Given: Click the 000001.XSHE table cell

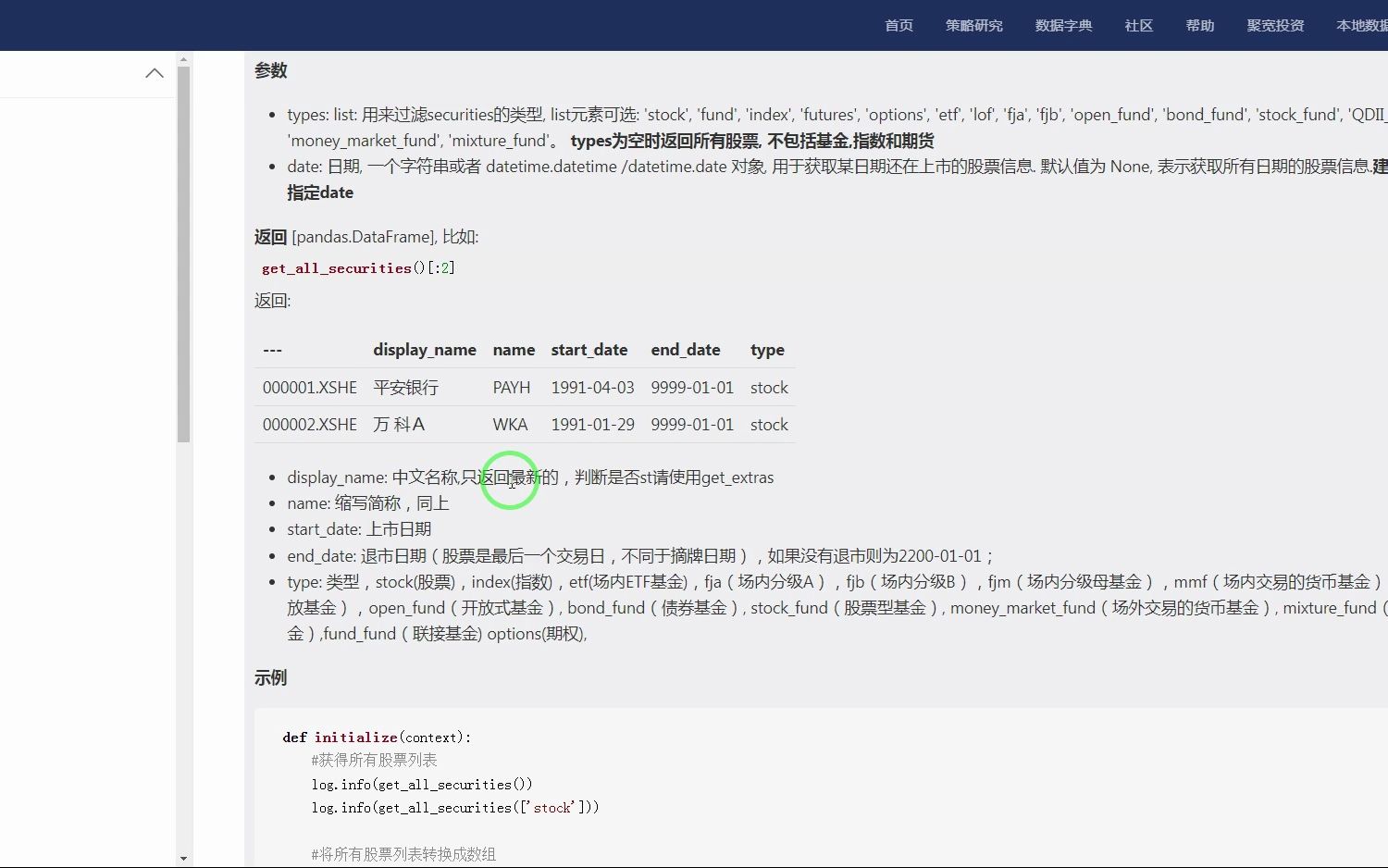Looking at the screenshot, I should 309,388.
